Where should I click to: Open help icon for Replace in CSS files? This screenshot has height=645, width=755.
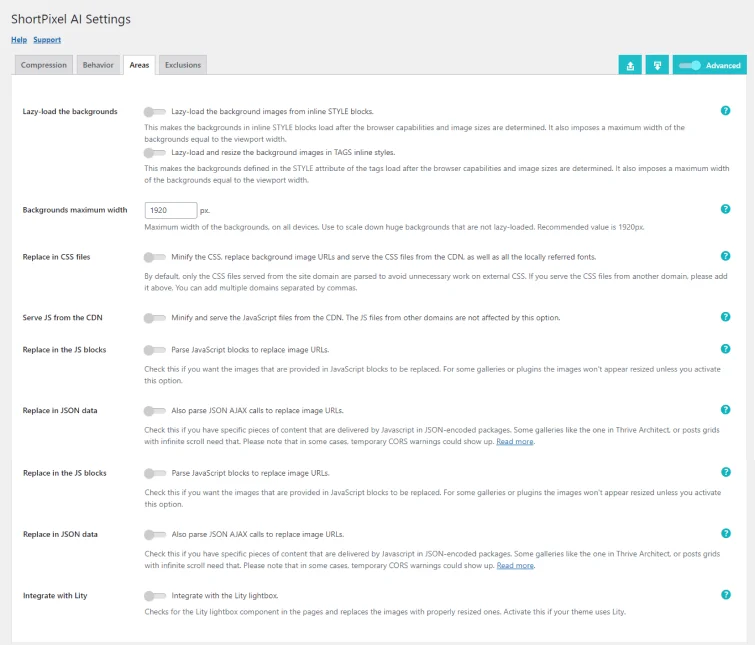pos(725,256)
